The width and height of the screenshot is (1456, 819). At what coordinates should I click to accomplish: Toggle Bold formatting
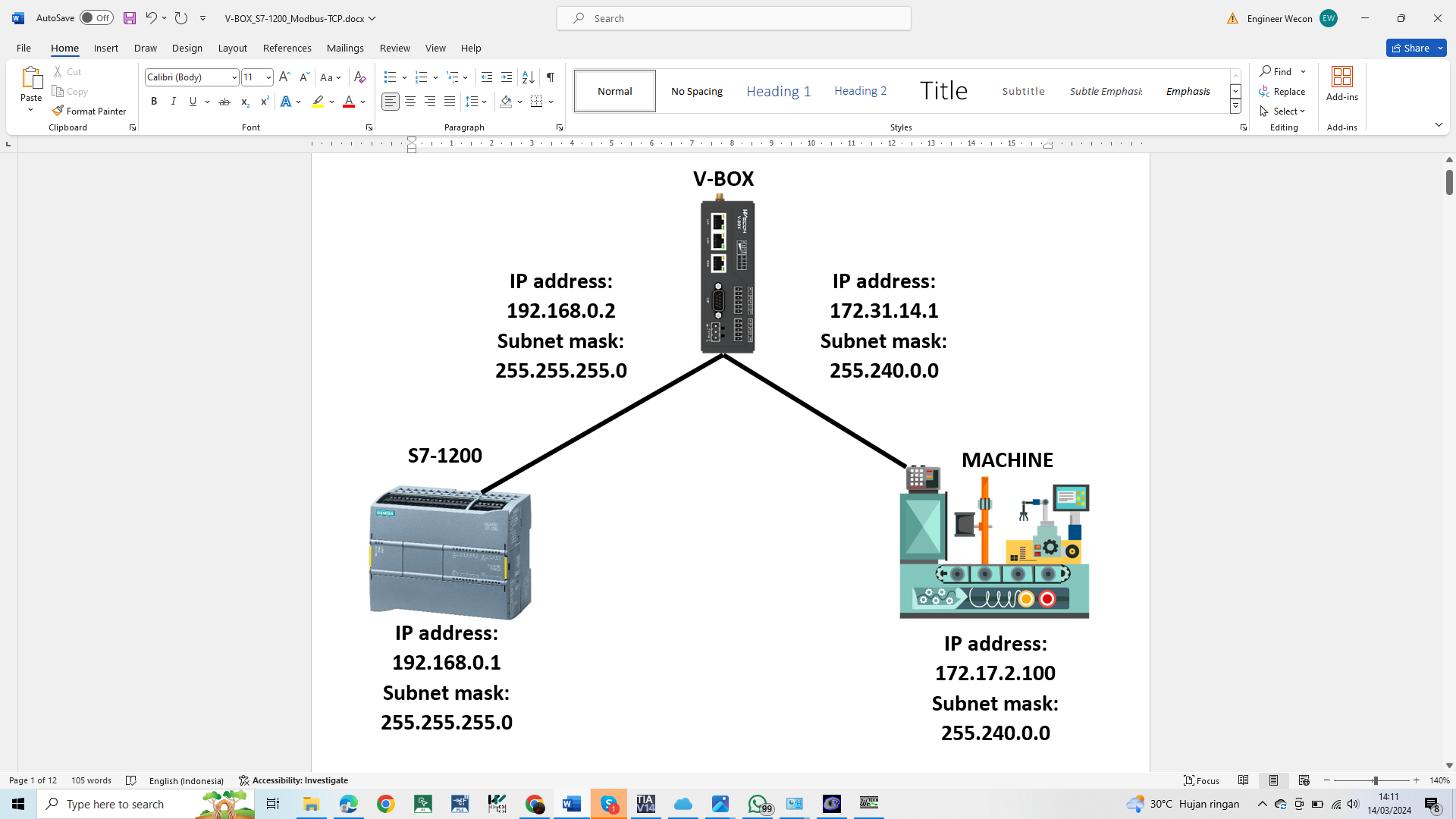(x=154, y=102)
